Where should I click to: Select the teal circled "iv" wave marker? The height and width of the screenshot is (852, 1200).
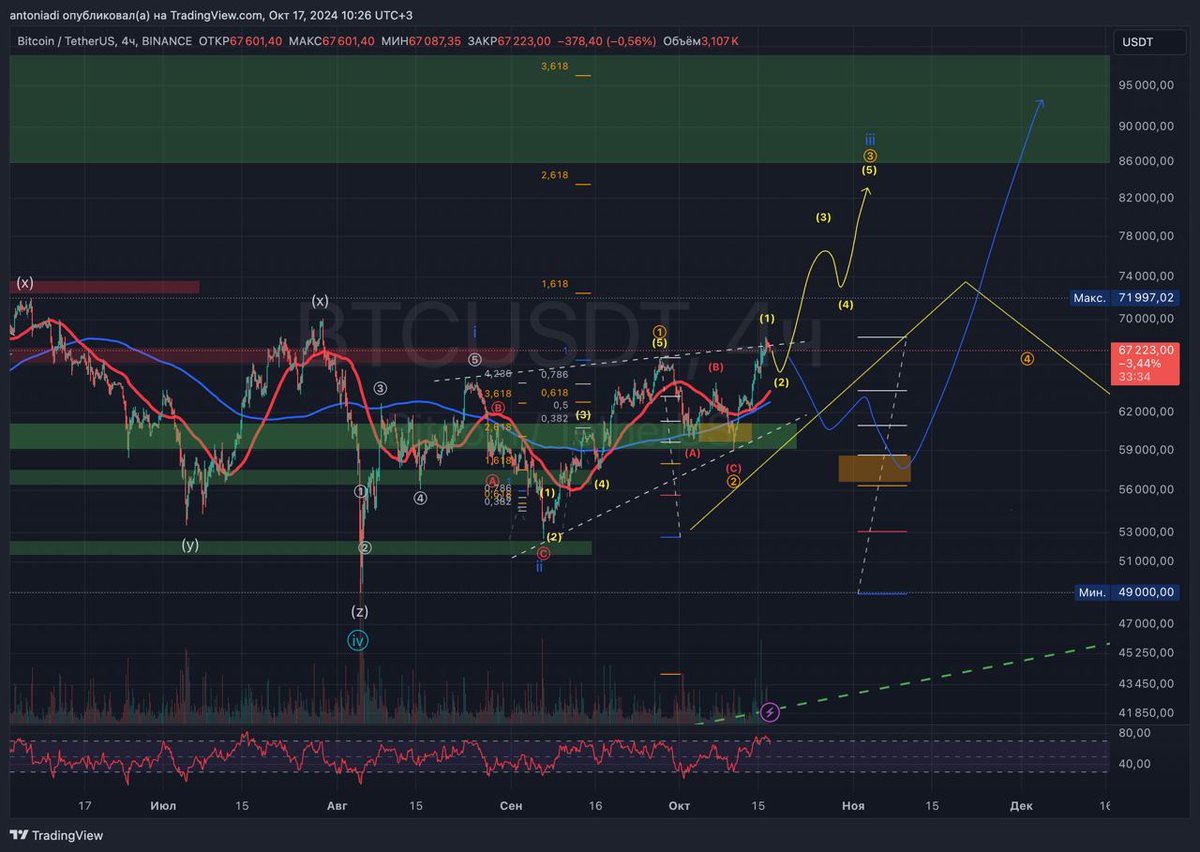coord(357,640)
